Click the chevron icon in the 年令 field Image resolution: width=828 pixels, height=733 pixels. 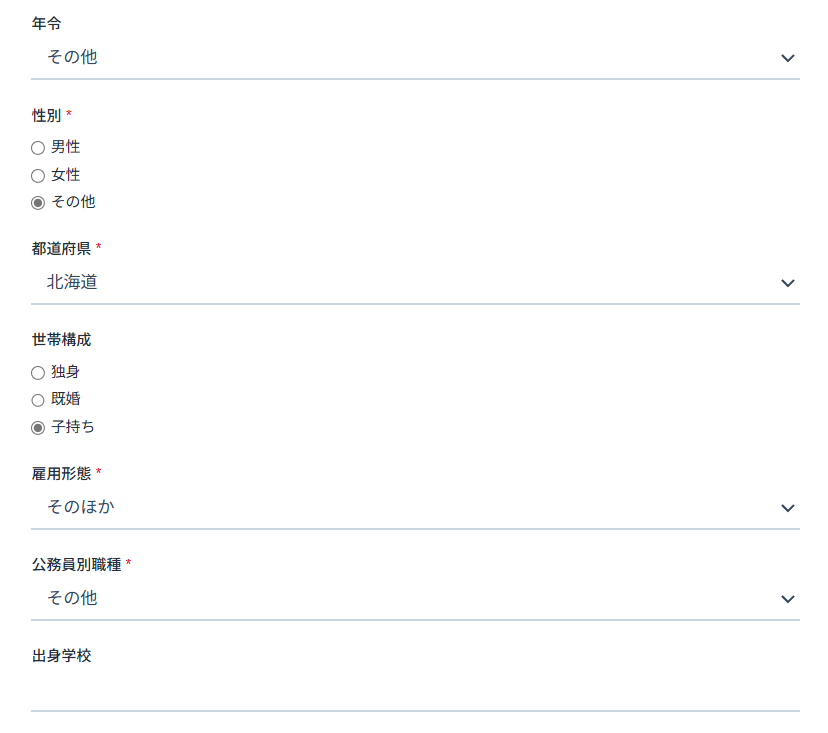pos(787,58)
